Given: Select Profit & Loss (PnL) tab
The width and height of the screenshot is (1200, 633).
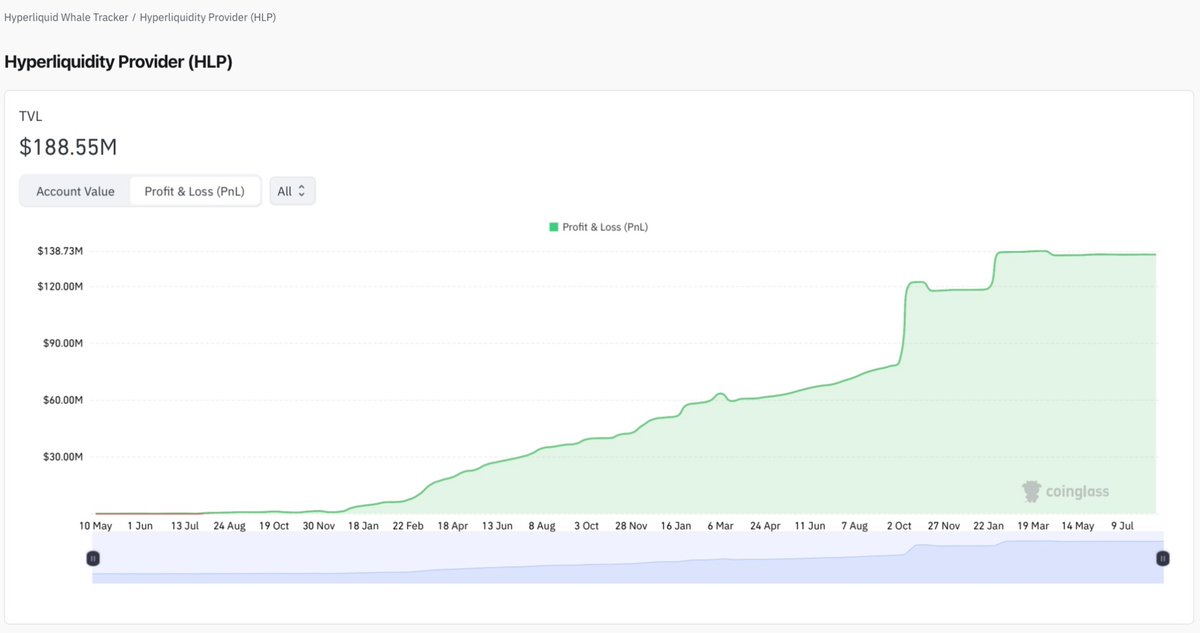Looking at the screenshot, I should 194,191.
